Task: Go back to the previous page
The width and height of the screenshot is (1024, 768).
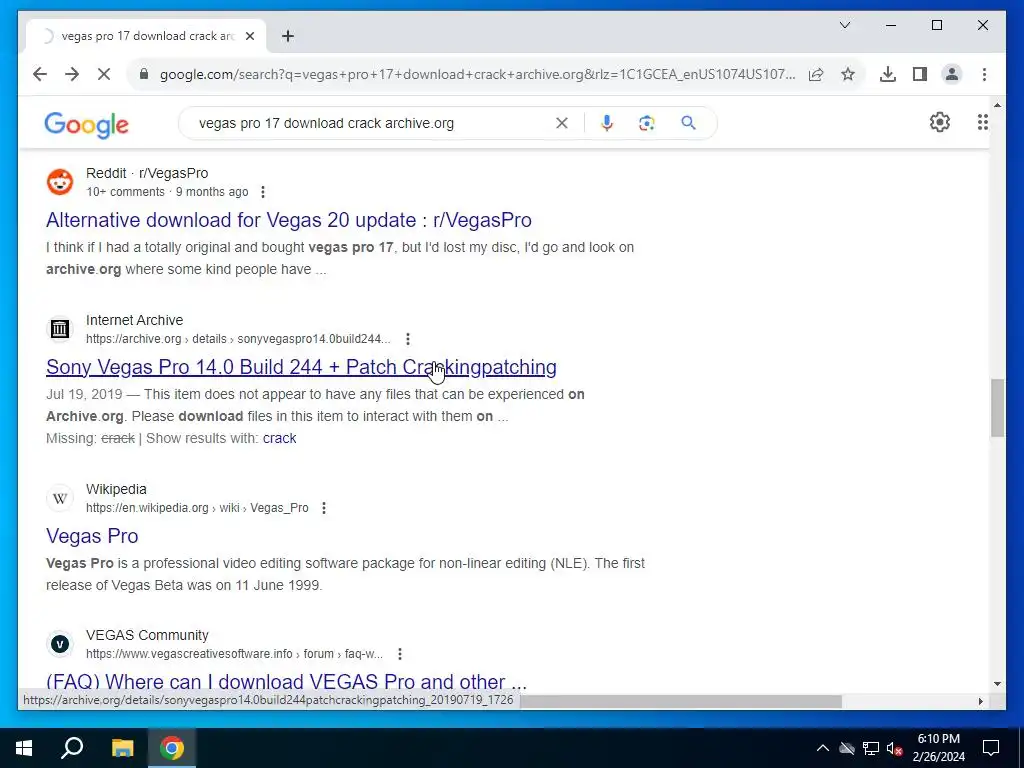Action: click(40, 74)
